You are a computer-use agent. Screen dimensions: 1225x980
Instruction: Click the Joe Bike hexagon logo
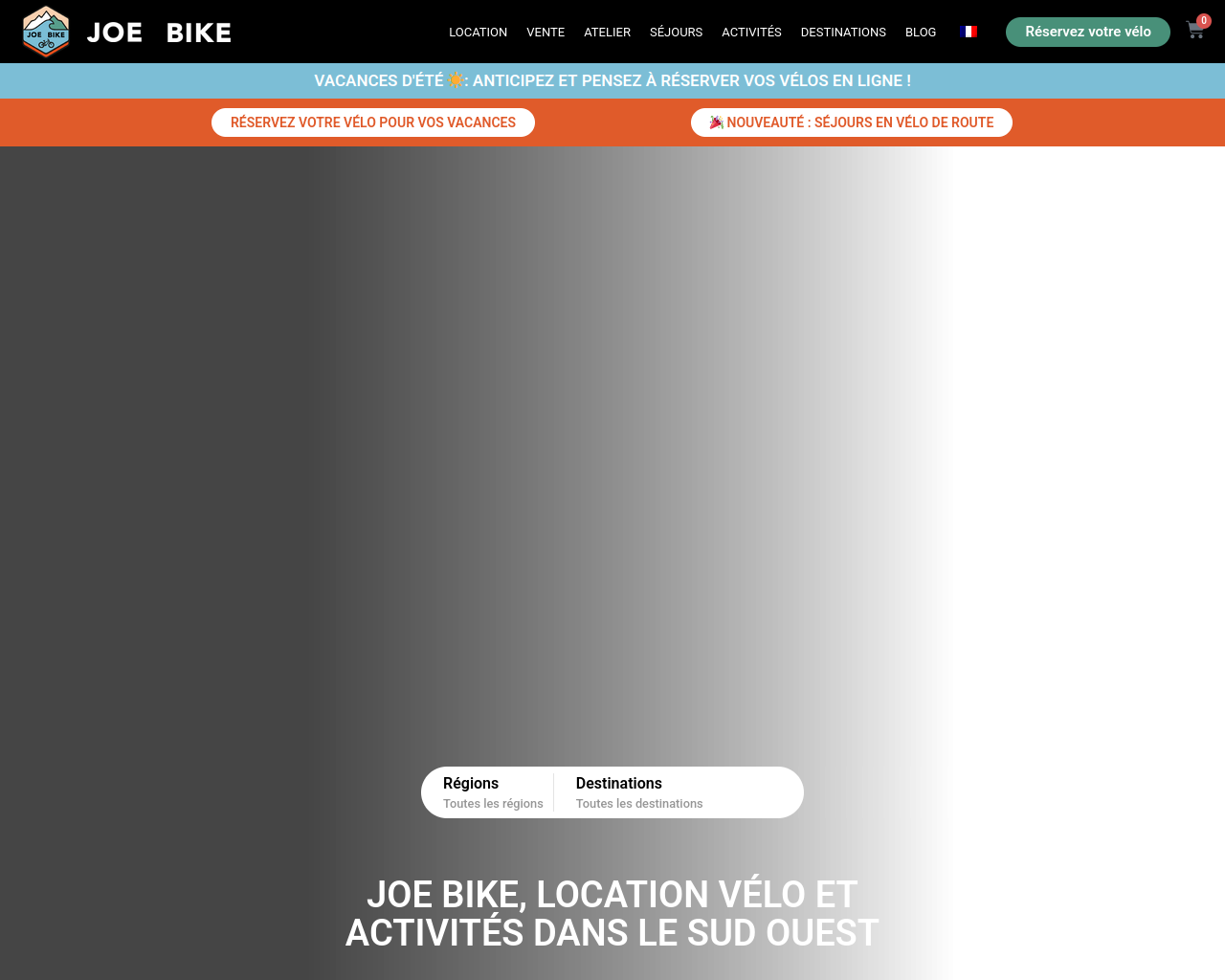pos(46,32)
